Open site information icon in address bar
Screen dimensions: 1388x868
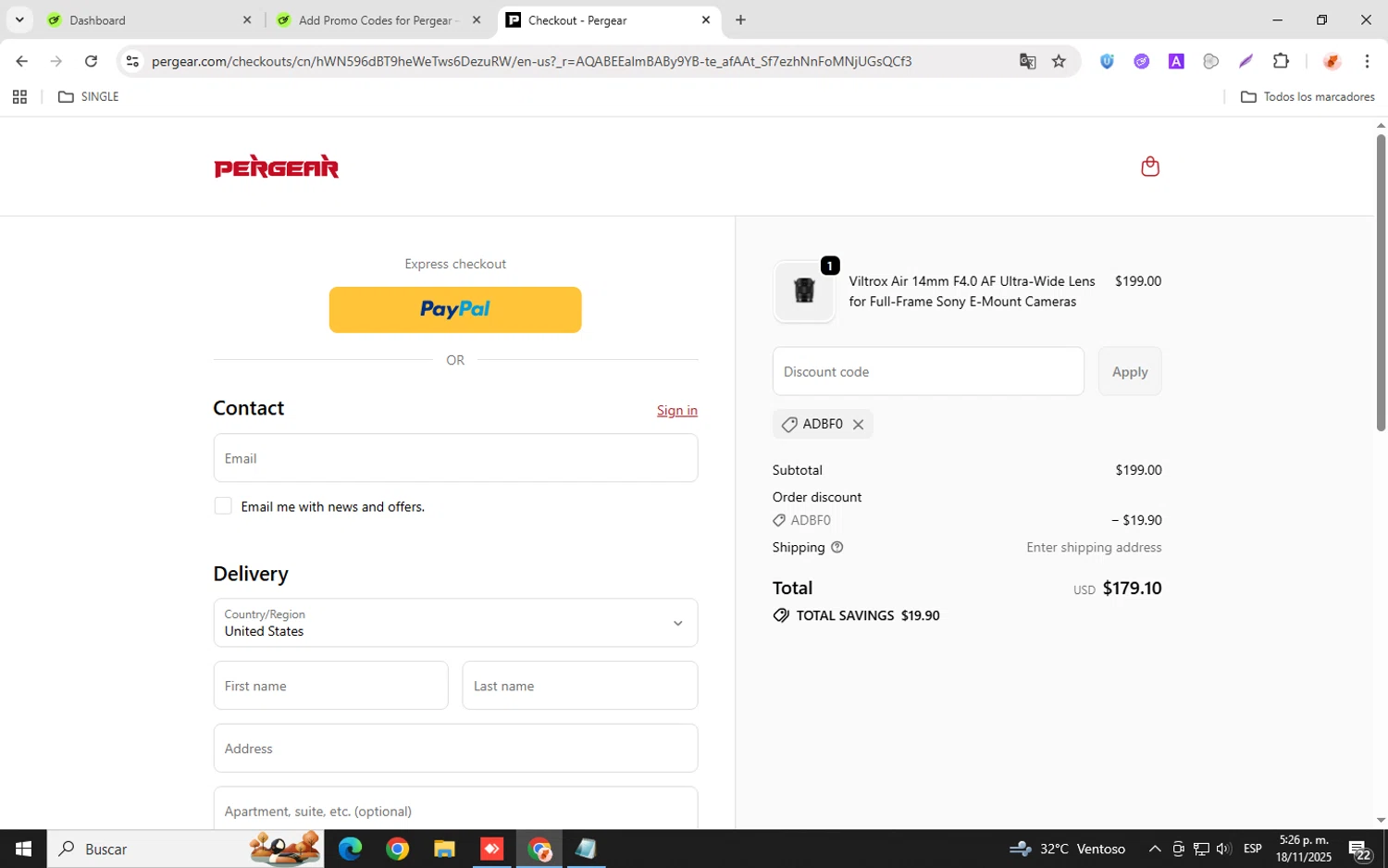tap(132, 61)
